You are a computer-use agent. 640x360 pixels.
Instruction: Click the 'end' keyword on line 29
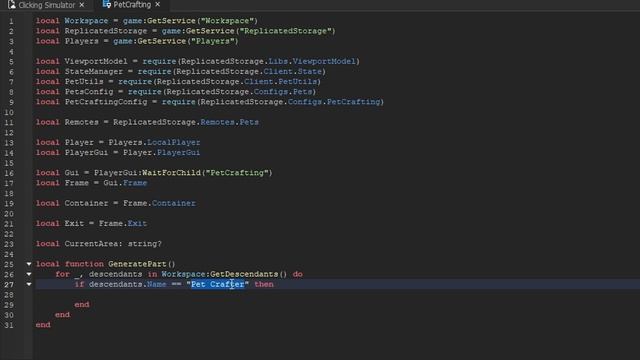[82, 304]
